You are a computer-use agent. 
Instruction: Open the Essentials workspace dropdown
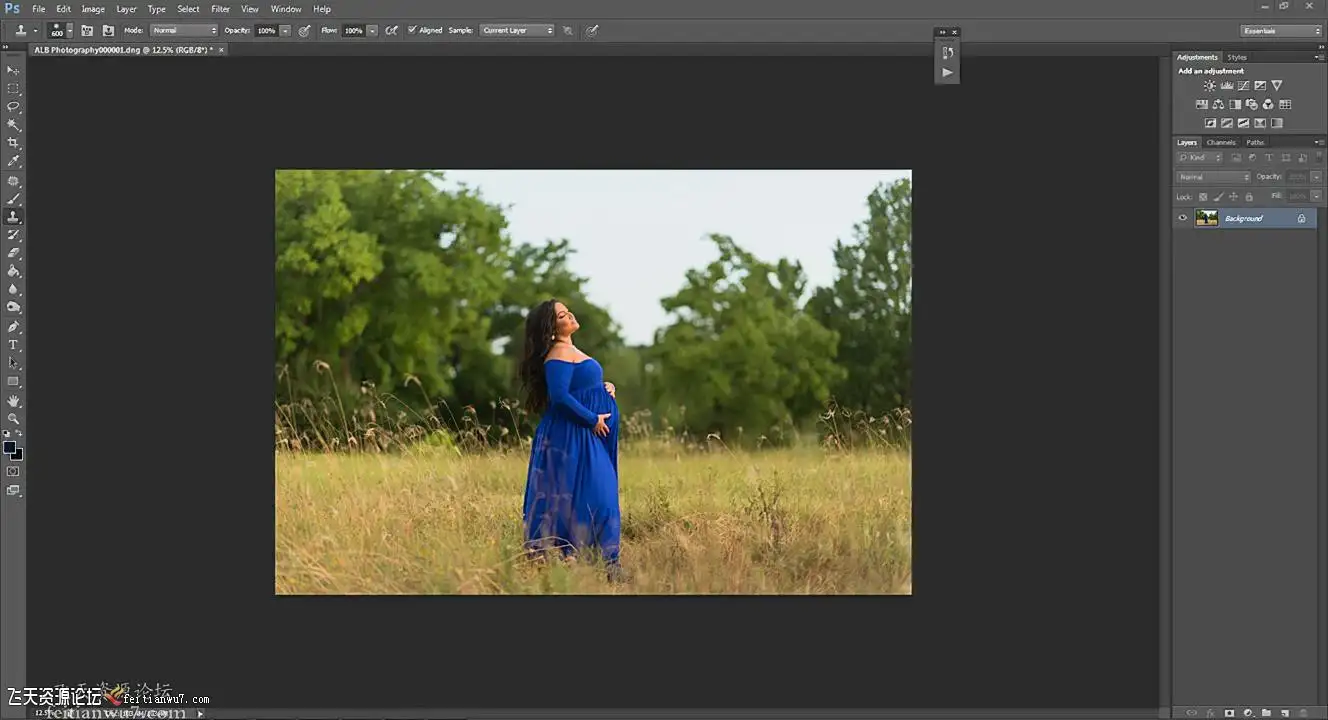(x=1281, y=31)
